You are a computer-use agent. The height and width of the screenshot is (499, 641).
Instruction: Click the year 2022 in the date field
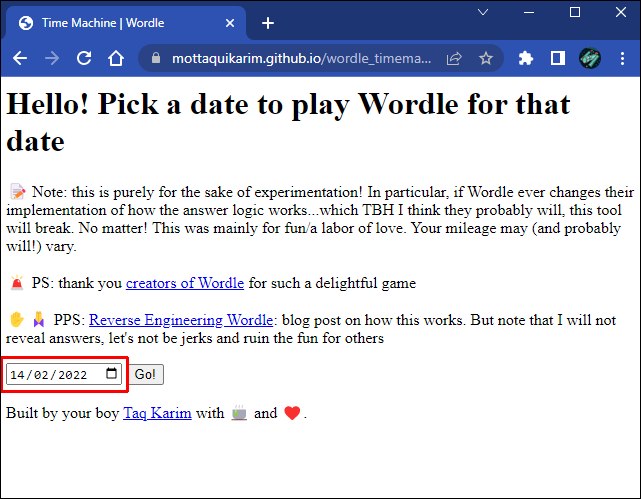(73, 375)
